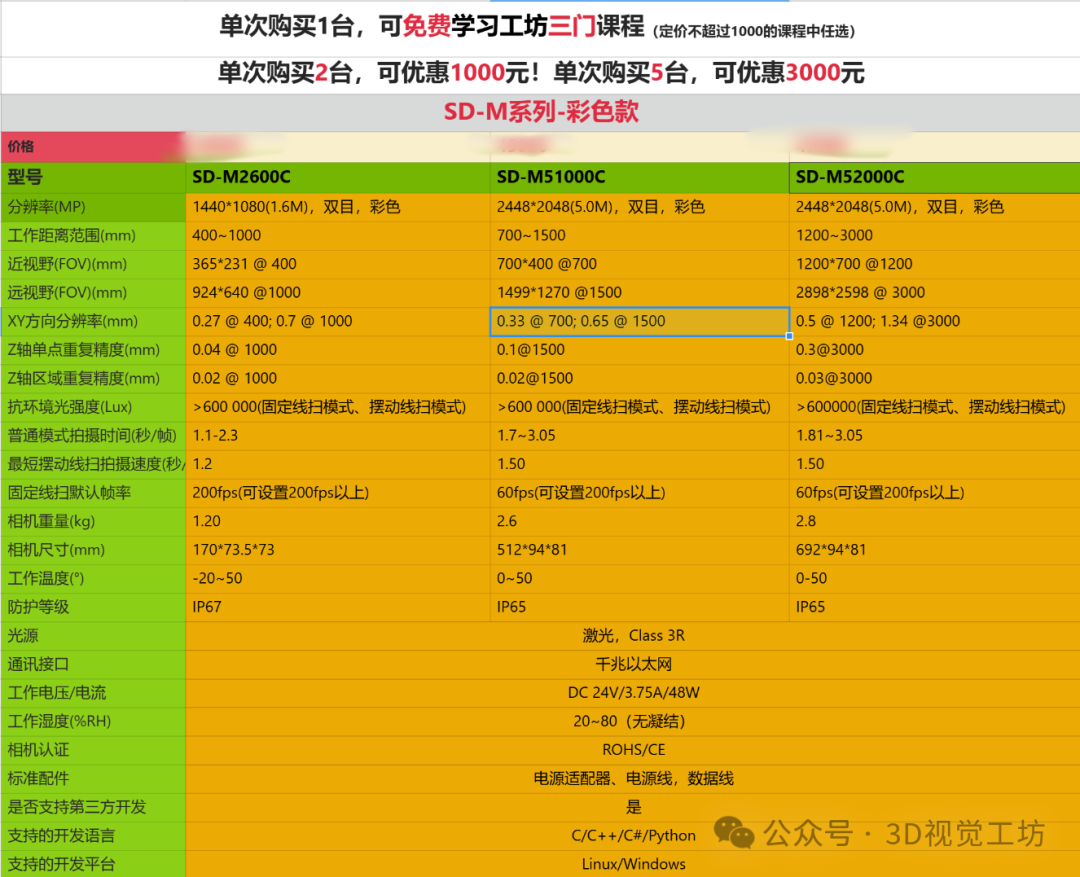Select the SD-M51000C model header cell

(639, 178)
